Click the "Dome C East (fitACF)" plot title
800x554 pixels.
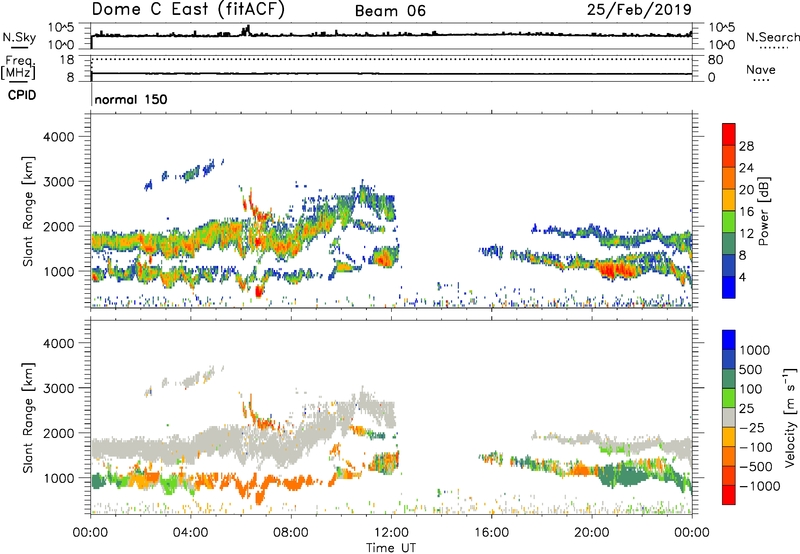click(x=188, y=9)
